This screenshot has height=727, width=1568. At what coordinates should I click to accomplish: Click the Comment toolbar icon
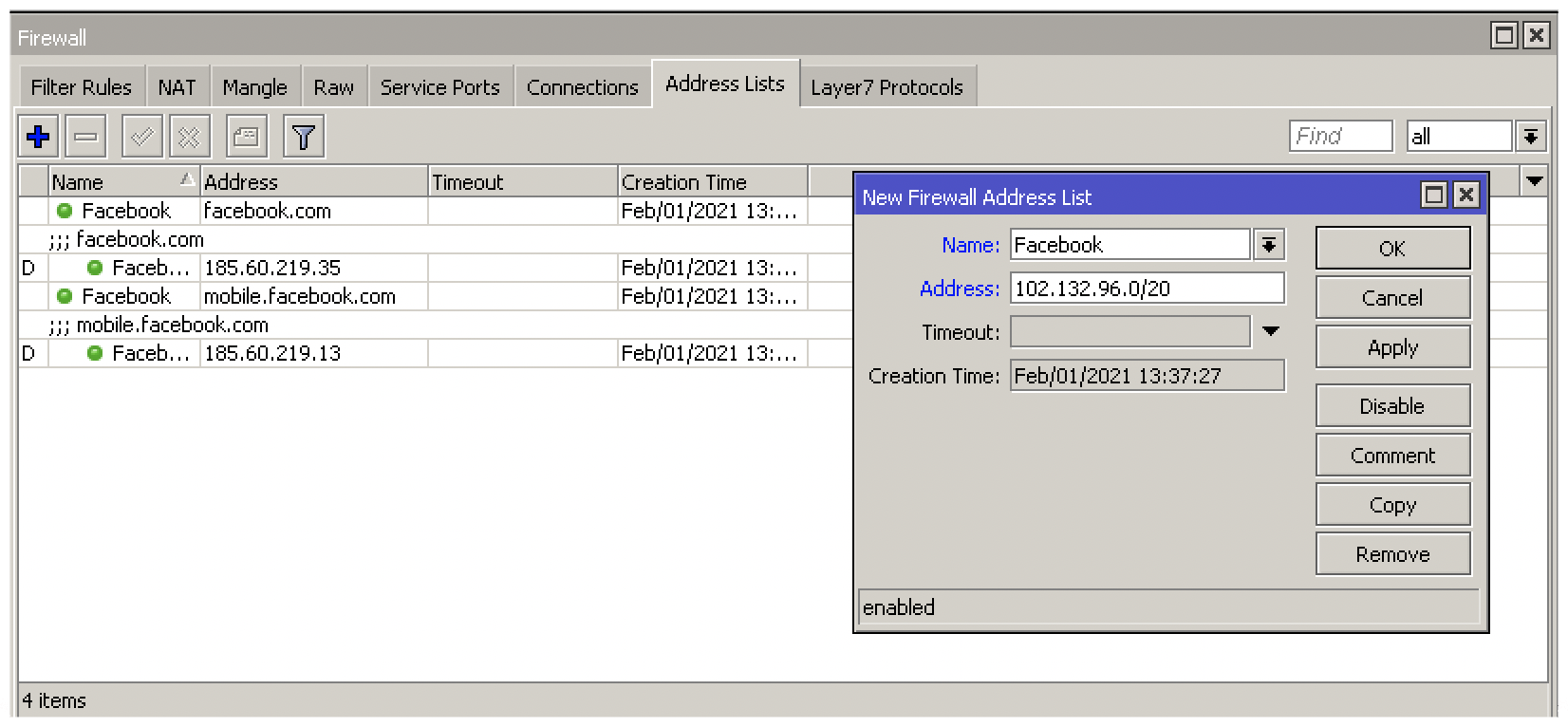247,138
